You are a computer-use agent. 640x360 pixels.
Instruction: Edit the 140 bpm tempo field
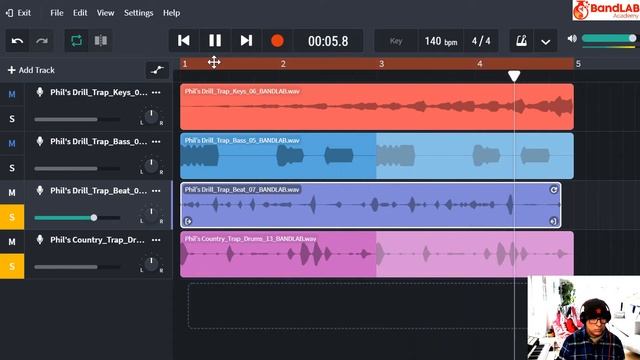click(441, 41)
